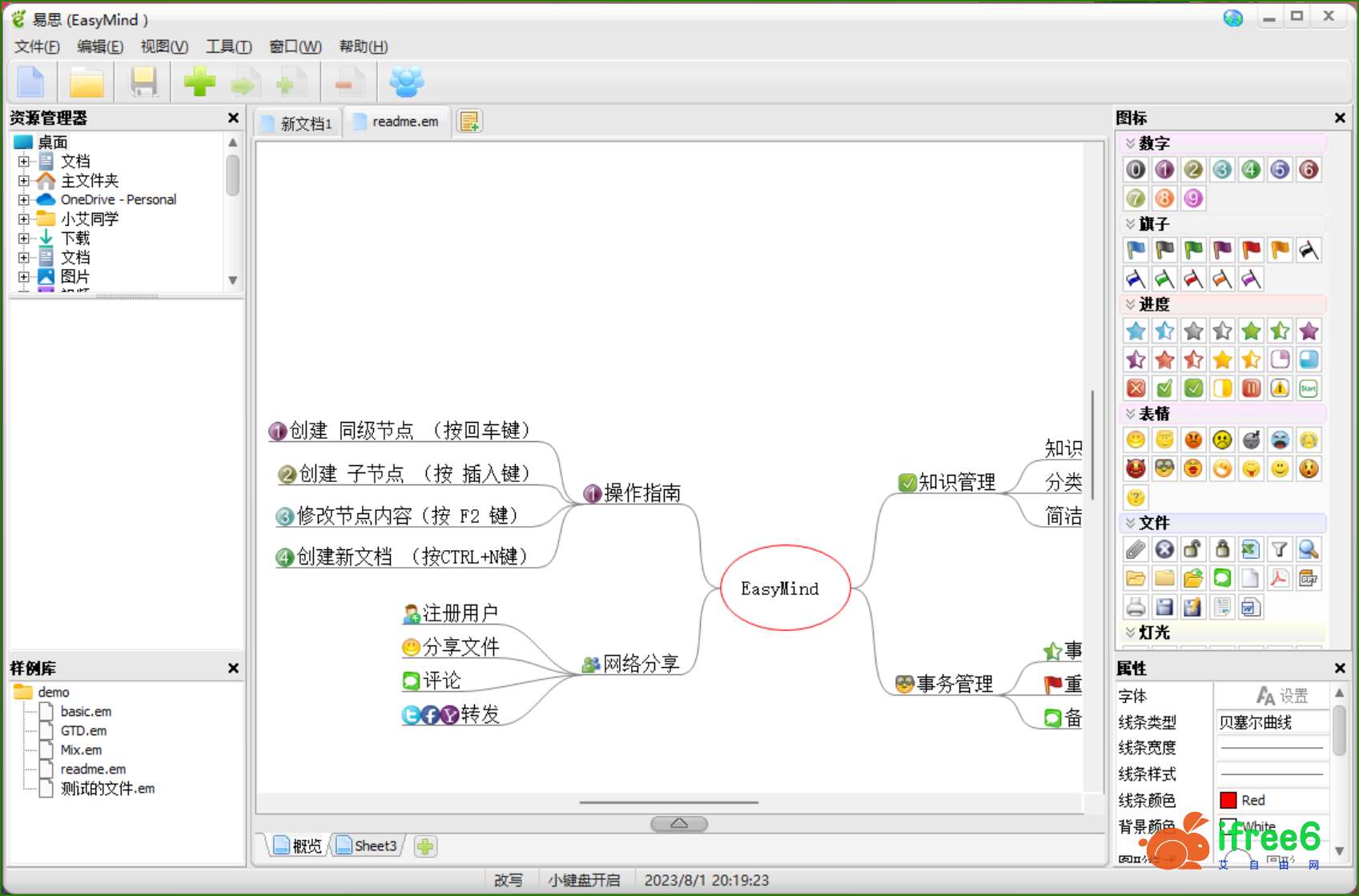Click the Red line color swatch
The image size is (1359, 896).
(1228, 801)
